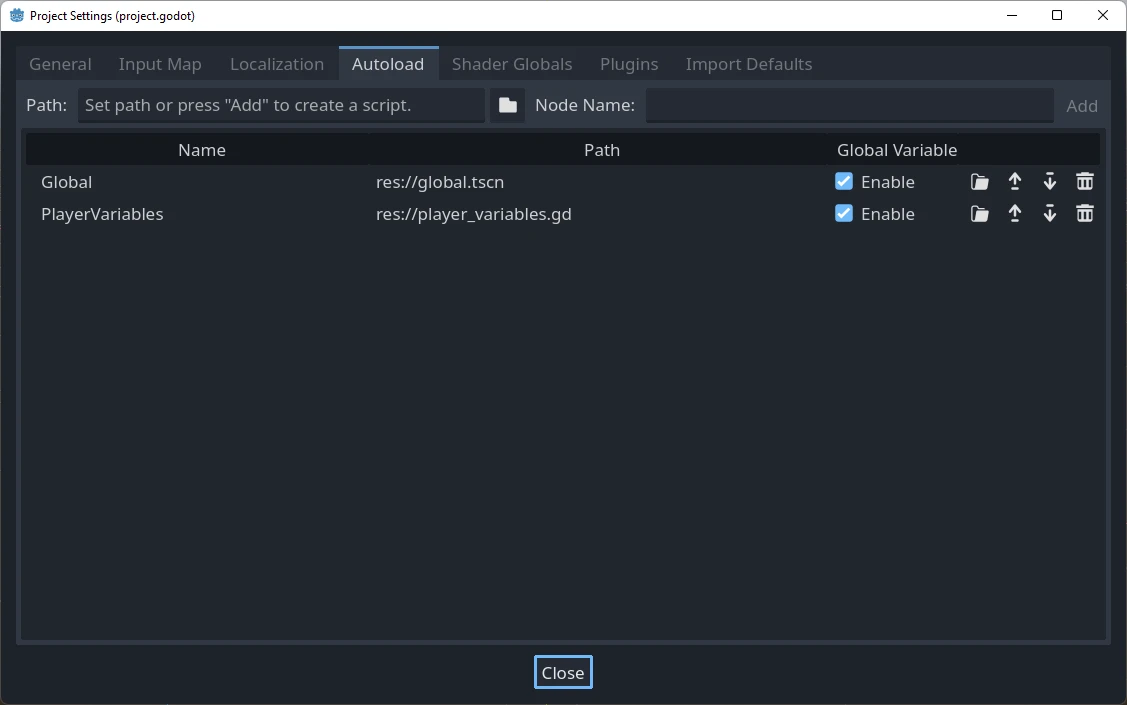
Task: Click the Name column header
Action: 201,149
